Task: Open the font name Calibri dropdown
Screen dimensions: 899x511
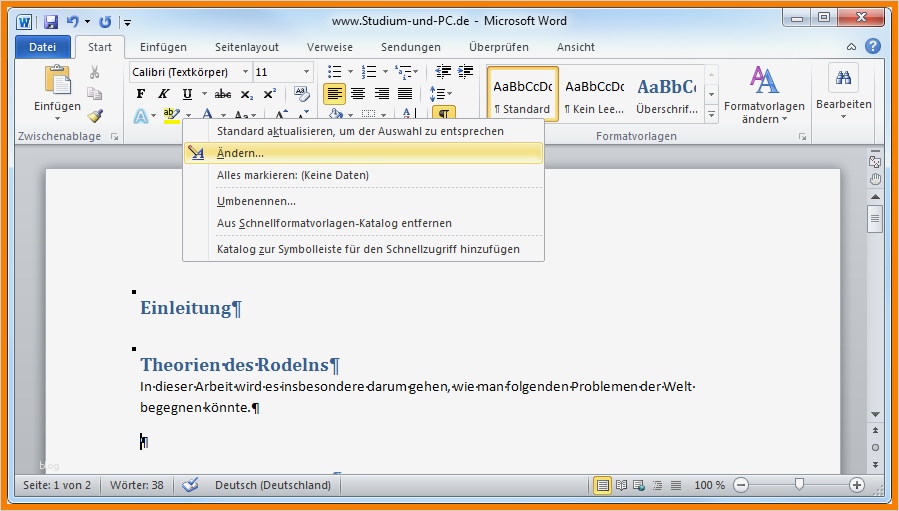Action: [x=245, y=72]
